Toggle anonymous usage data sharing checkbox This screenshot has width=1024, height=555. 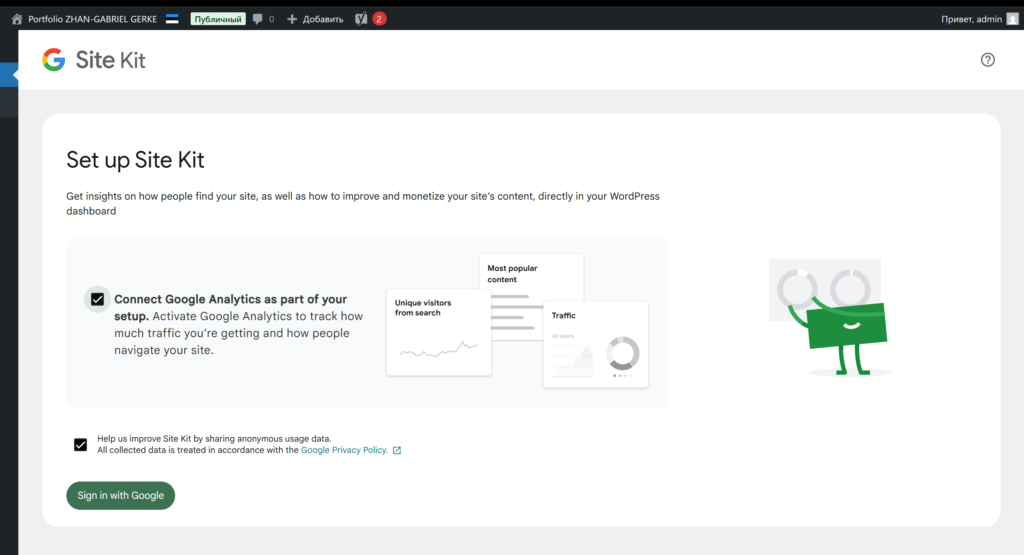80,445
